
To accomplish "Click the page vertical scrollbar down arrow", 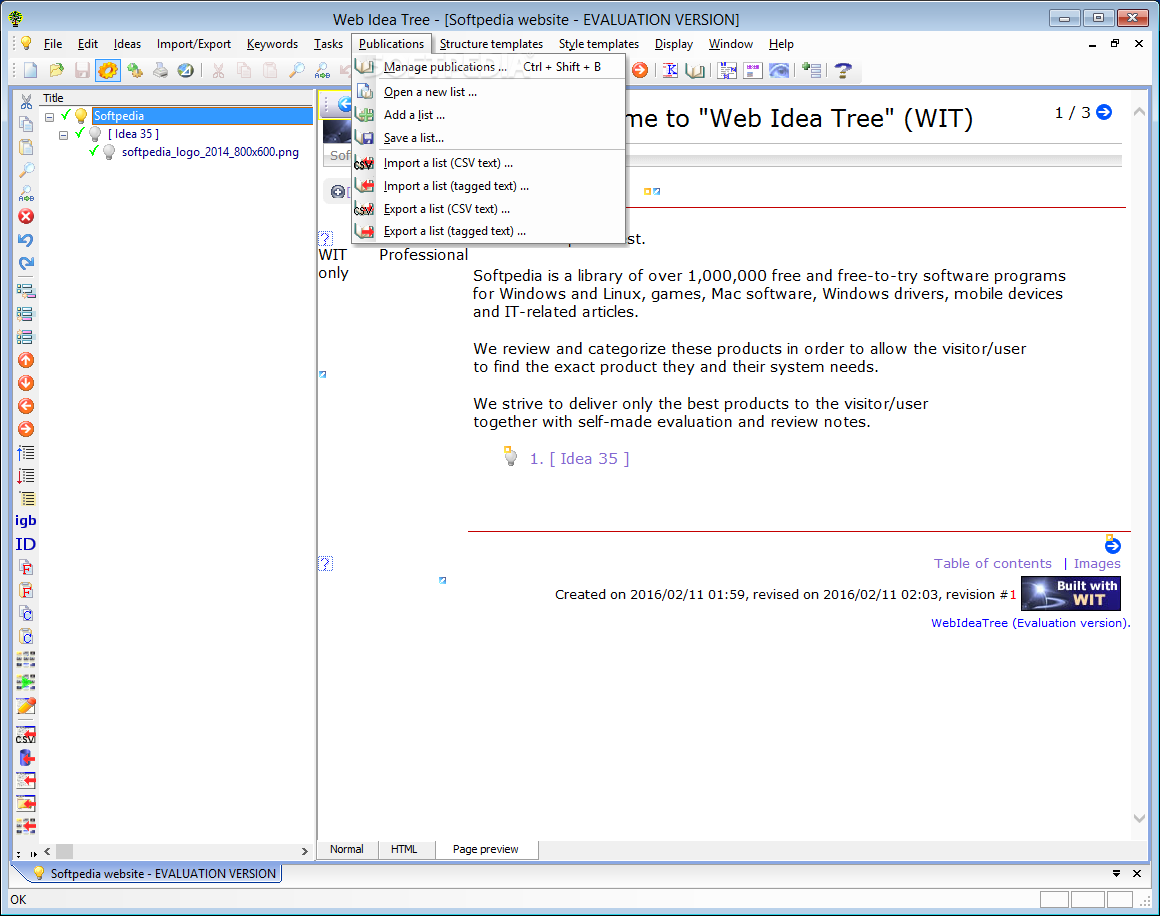I will click(1139, 818).
